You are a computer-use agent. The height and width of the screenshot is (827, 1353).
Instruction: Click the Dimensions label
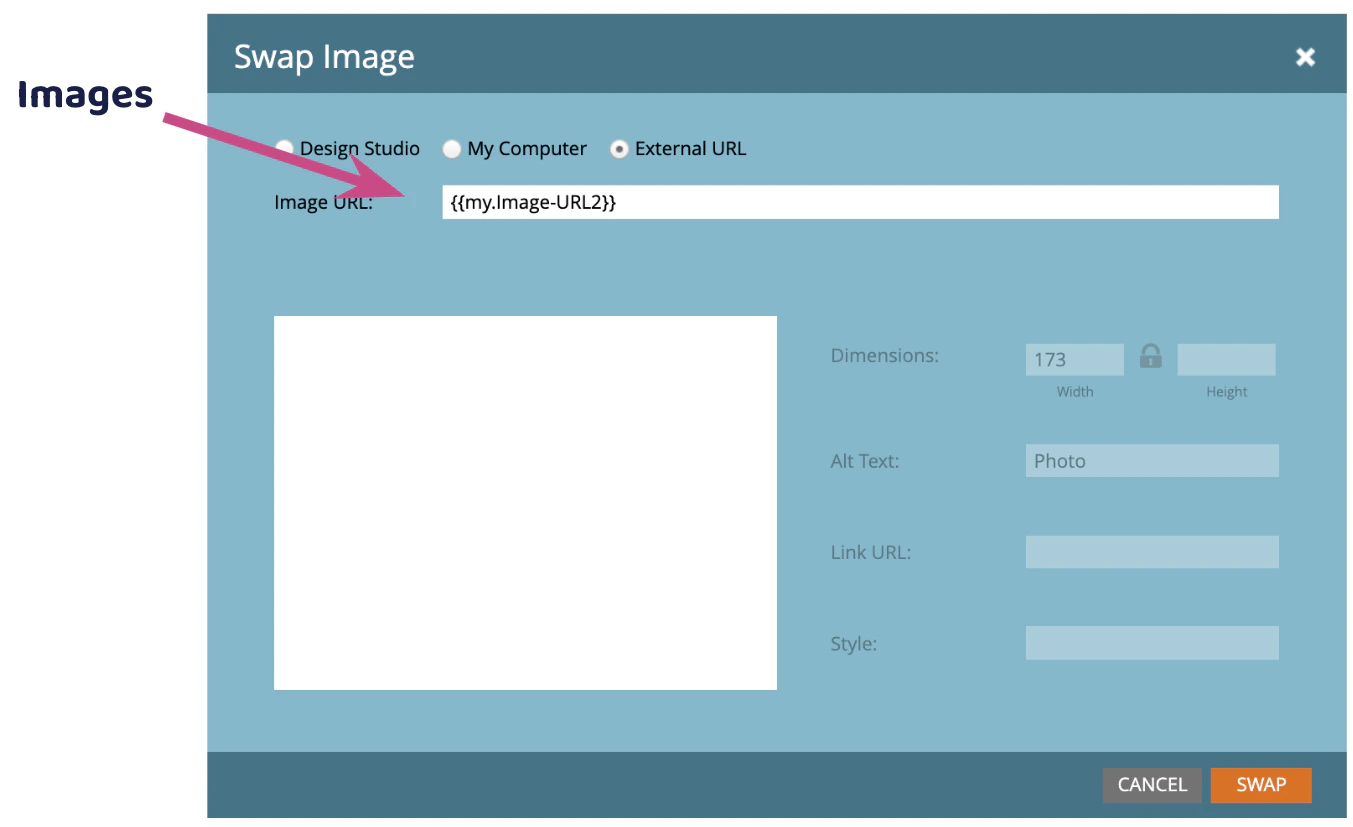884,355
